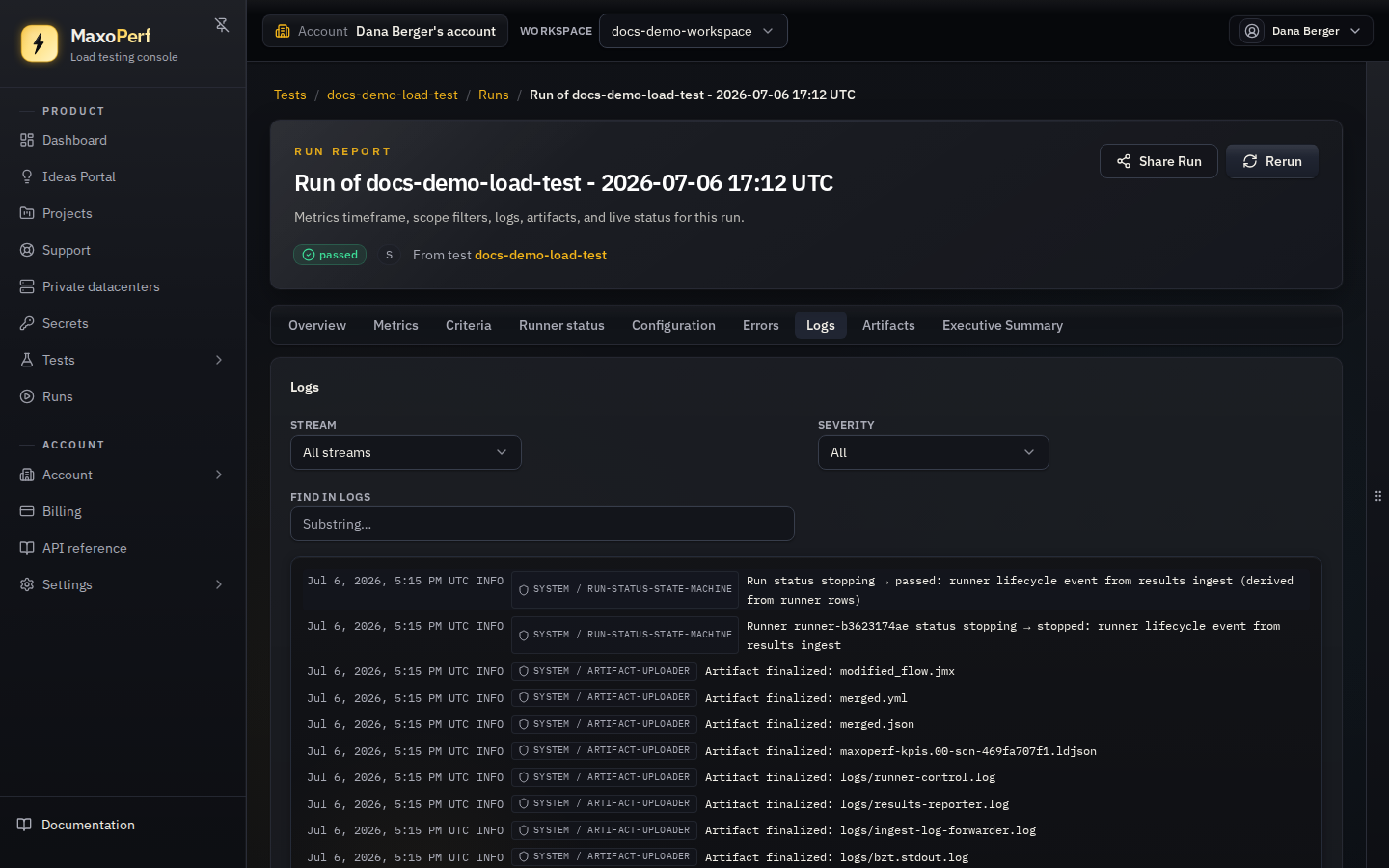This screenshot has height=868, width=1389.
Task: Click 'Artifact finalized: logs/runner-control.log' entry
Action: [850, 777]
